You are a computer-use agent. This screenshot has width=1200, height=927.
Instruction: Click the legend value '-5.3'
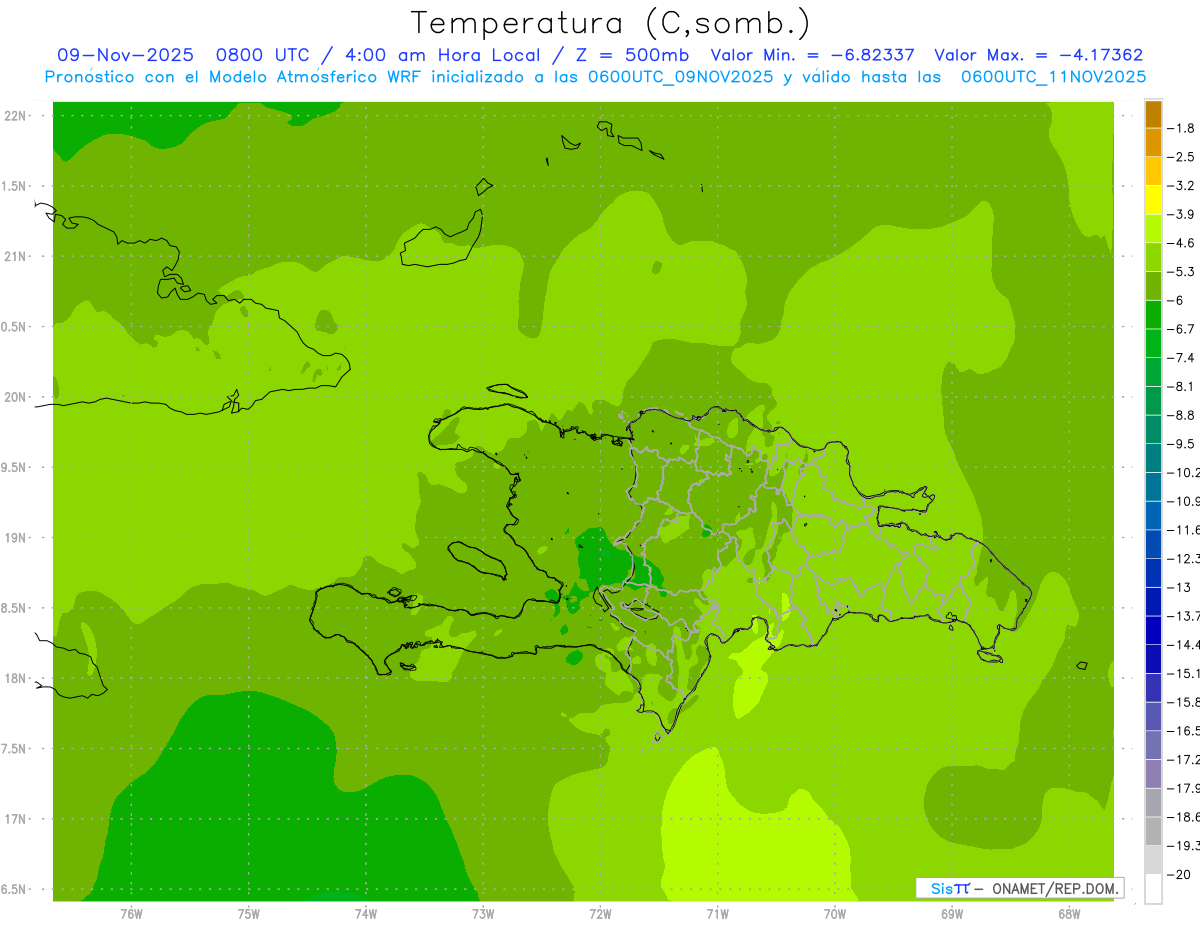tap(1180, 272)
